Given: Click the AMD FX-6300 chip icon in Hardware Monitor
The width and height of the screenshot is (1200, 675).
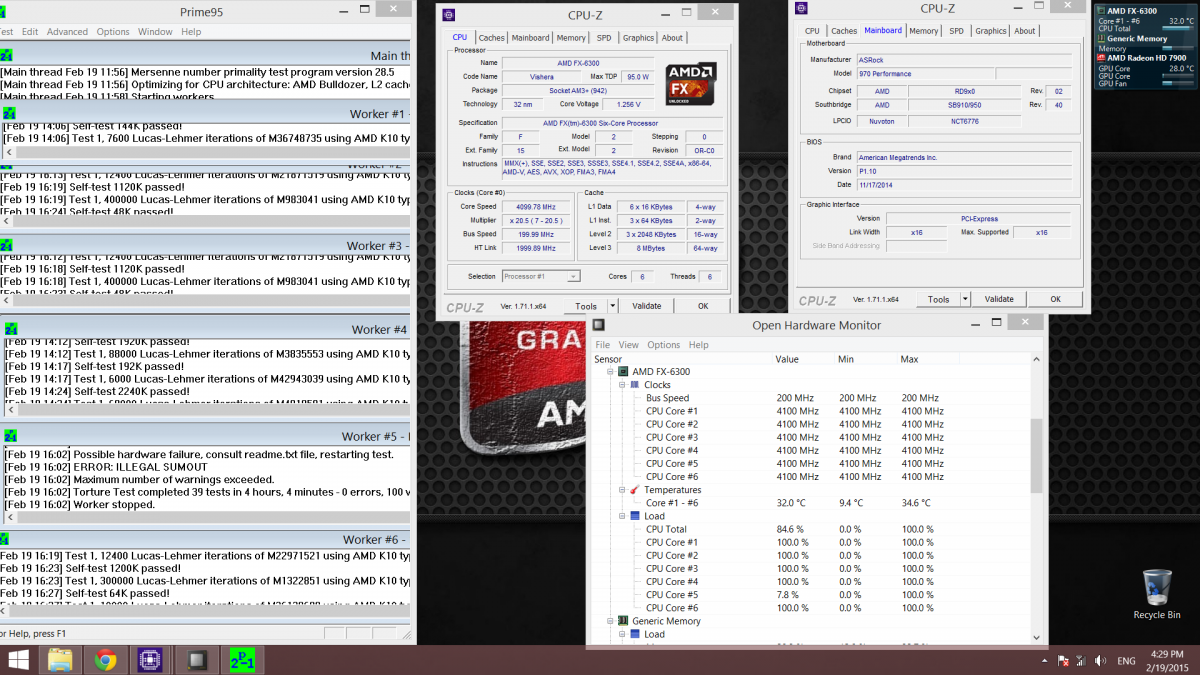Looking at the screenshot, I should click(622, 372).
